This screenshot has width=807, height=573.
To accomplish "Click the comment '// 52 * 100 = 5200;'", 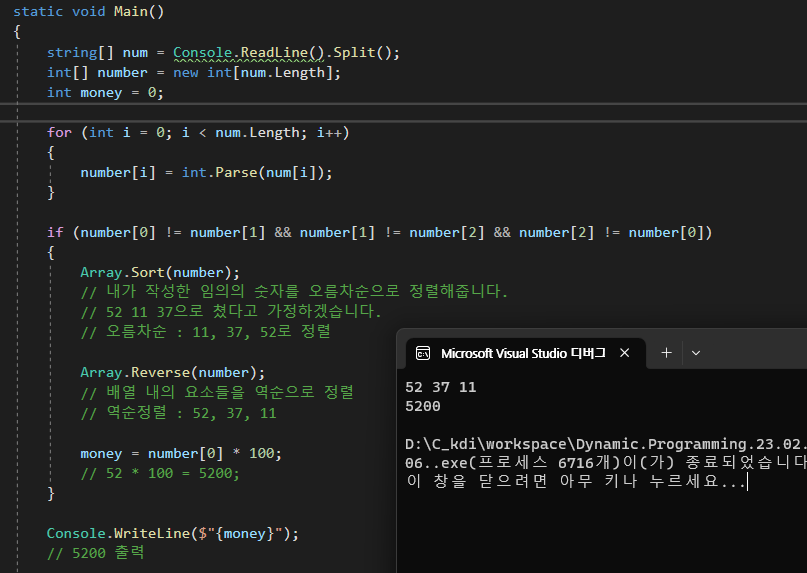I will coord(160,473).
